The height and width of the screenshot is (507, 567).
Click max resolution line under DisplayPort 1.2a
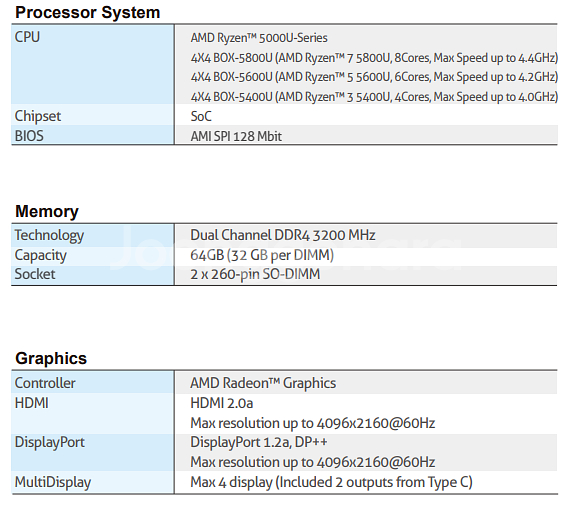[312, 462]
